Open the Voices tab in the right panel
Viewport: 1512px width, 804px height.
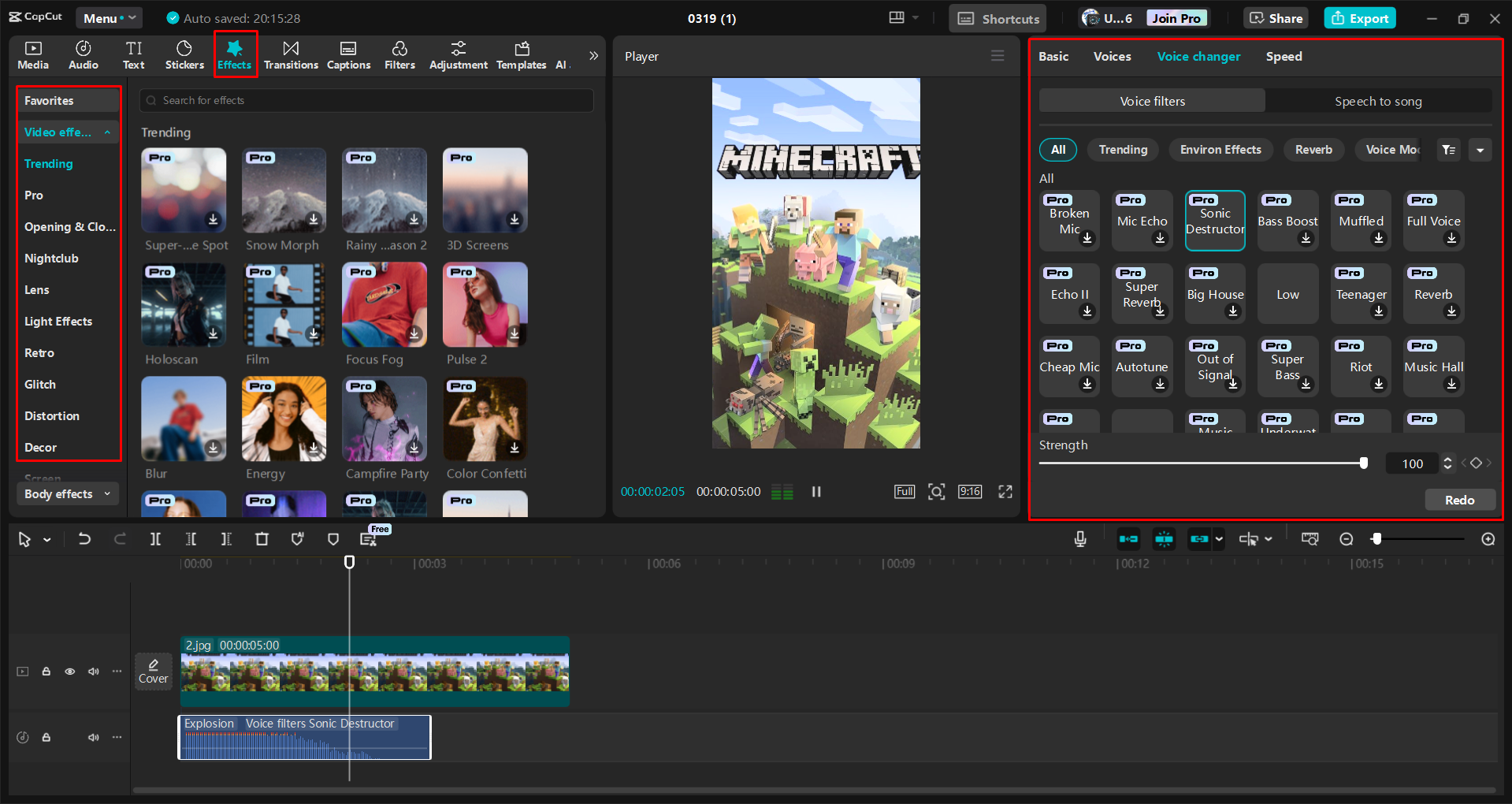pos(1112,56)
